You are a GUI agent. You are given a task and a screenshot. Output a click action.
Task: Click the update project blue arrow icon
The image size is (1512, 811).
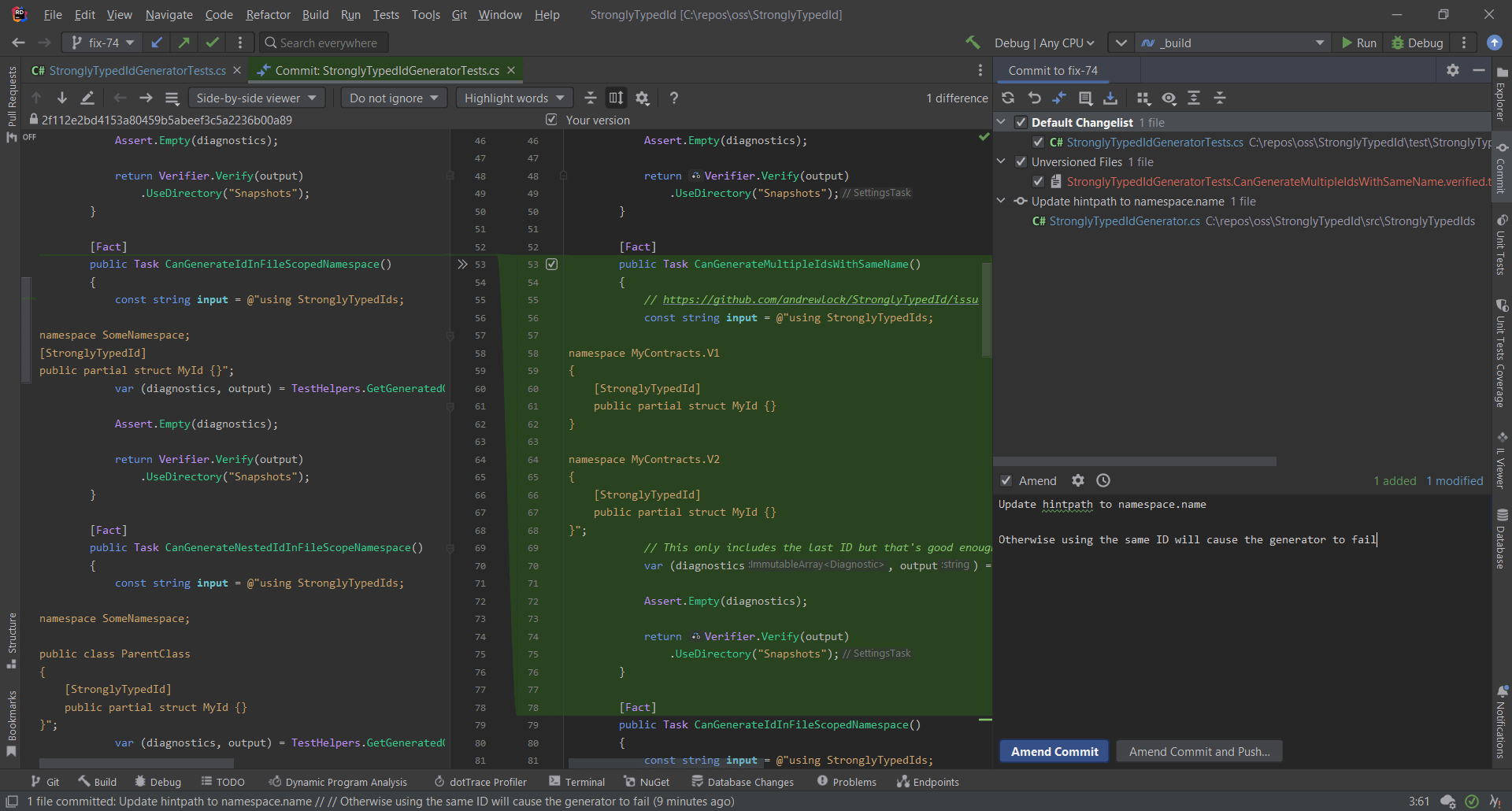[157, 43]
